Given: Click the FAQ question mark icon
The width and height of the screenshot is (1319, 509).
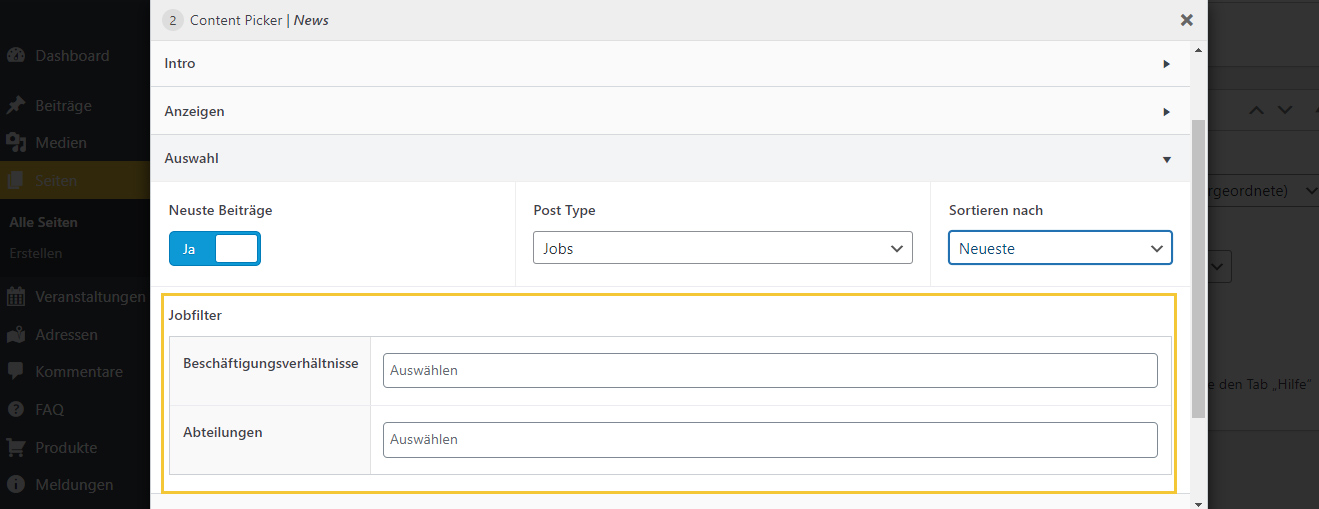Looking at the screenshot, I should click(x=16, y=409).
